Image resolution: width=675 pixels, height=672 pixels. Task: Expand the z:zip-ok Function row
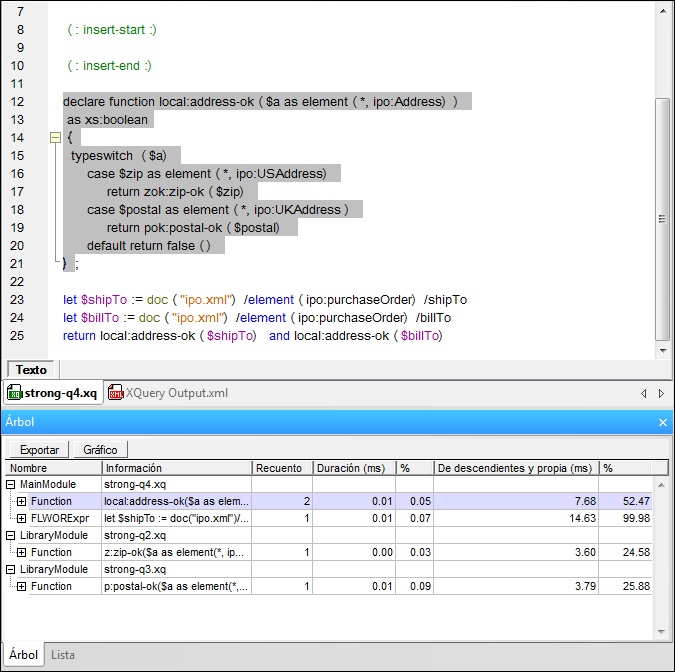(x=21, y=552)
